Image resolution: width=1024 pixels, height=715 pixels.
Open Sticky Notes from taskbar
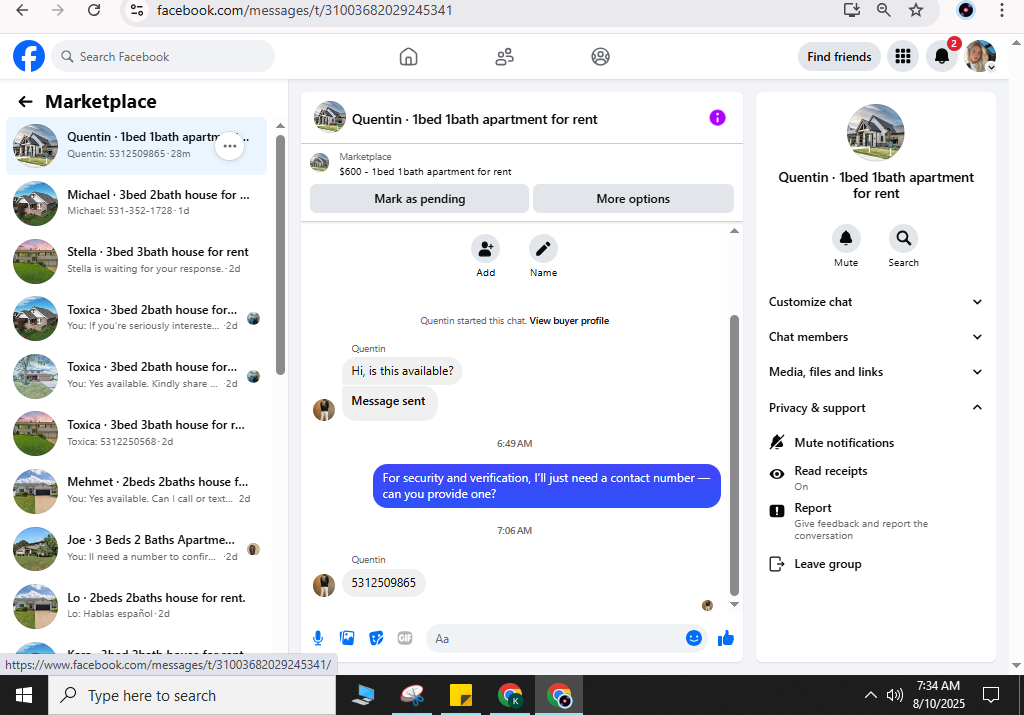460,695
